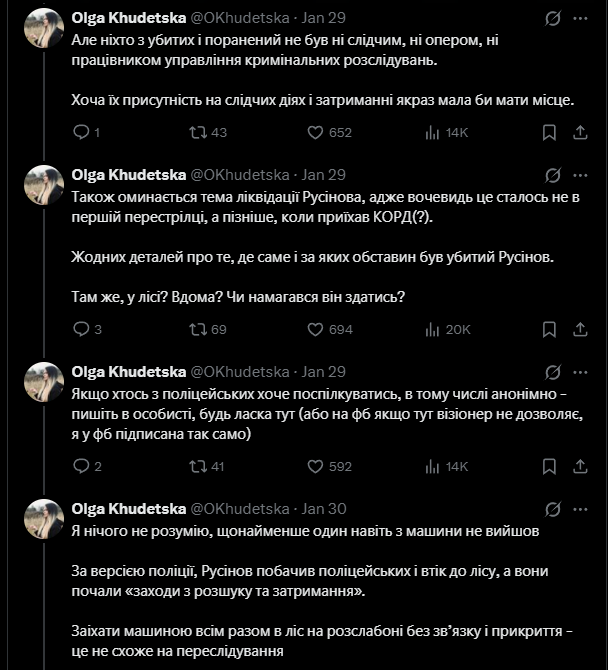This screenshot has width=608, height=670.
Task: Reply to the tweet showing 1 reply
Action: [x=83, y=132]
